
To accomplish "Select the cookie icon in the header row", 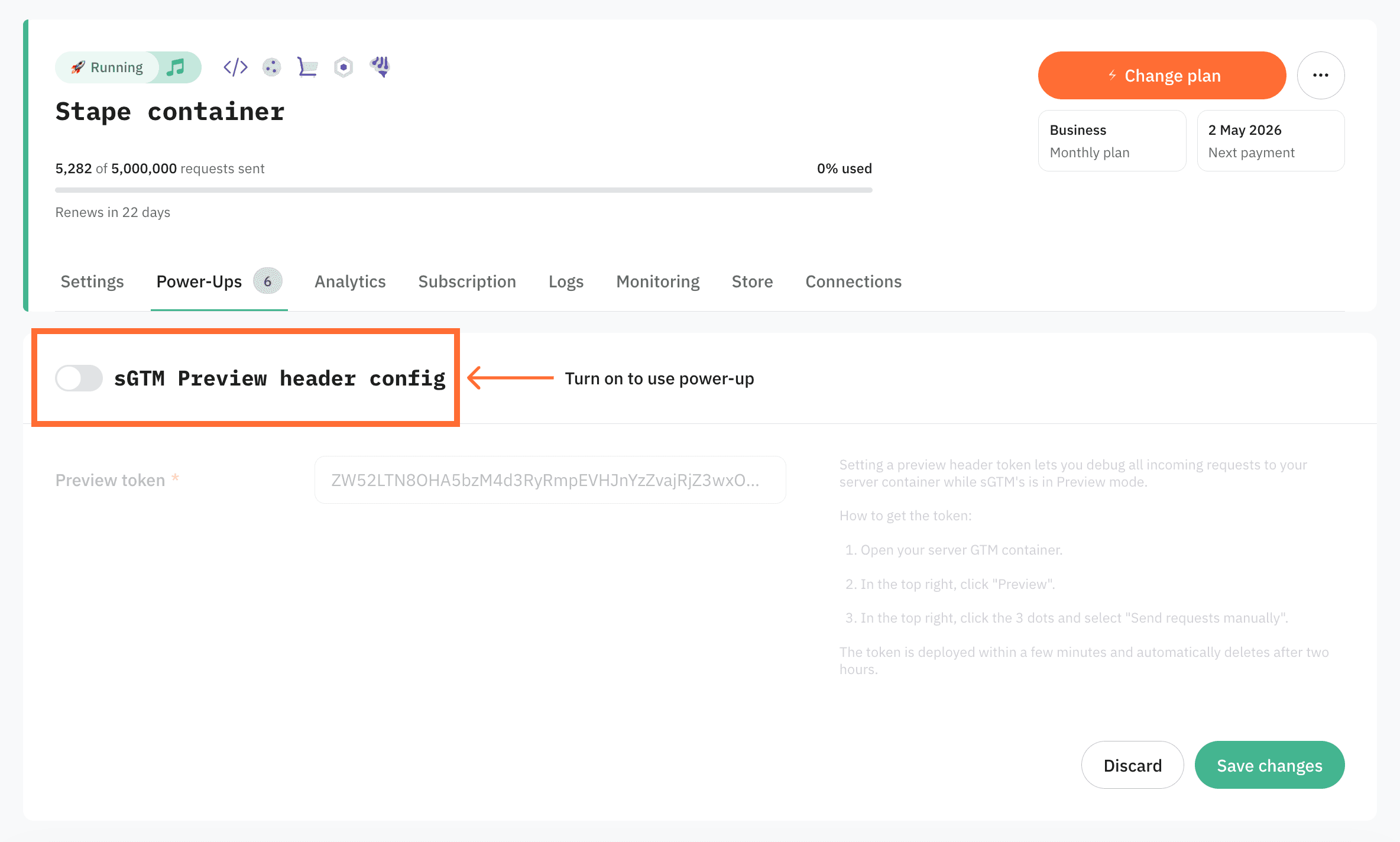I will pyautogui.click(x=272, y=67).
